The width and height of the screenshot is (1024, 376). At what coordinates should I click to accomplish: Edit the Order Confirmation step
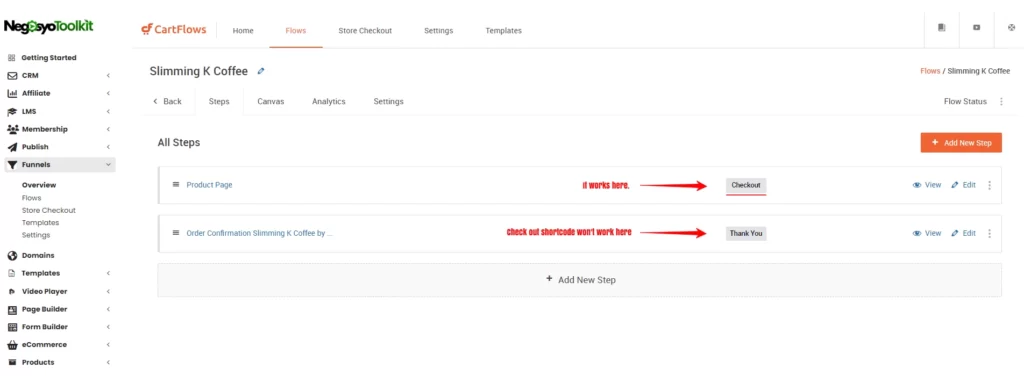coord(963,234)
